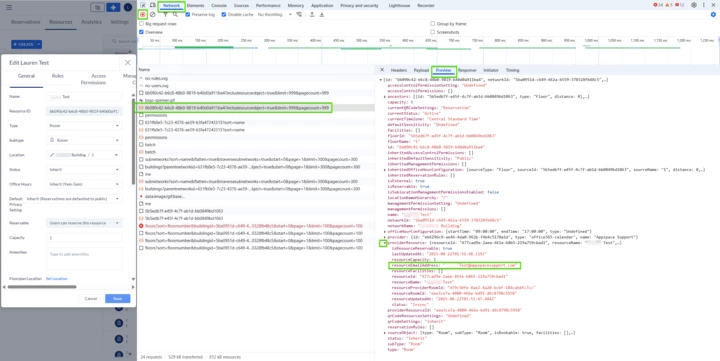Click the grey folder button in header
This screenshot has height=361, width=720.
point(97,7)
